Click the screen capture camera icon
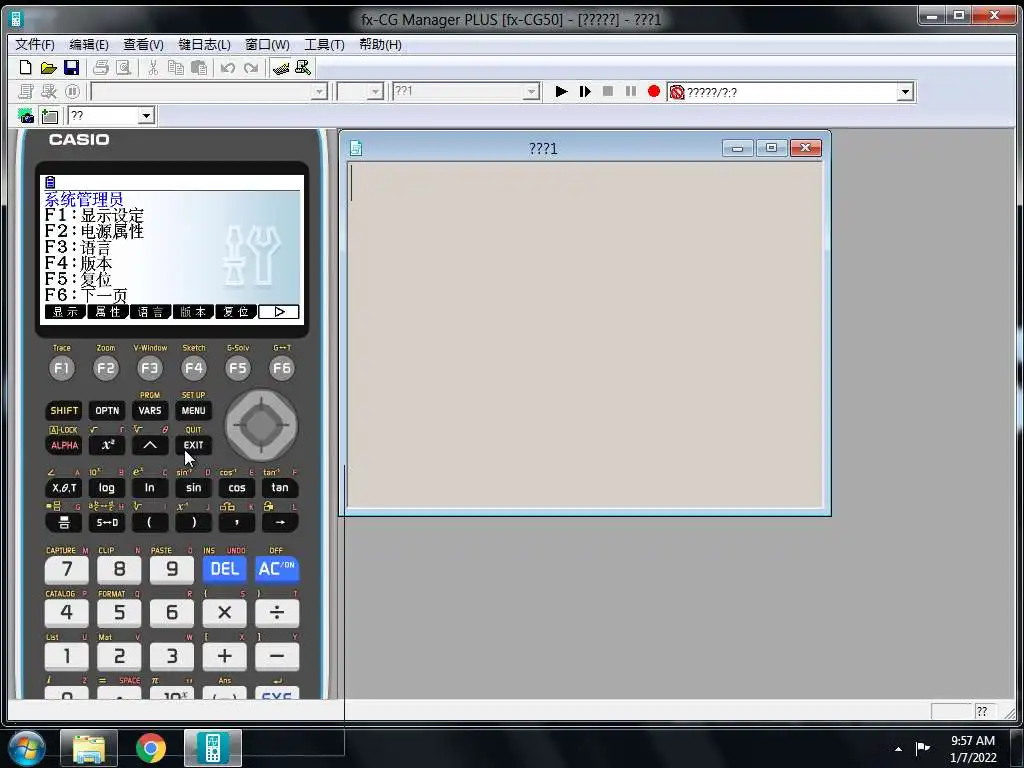Screen dimensions: 1024x768 26,116
